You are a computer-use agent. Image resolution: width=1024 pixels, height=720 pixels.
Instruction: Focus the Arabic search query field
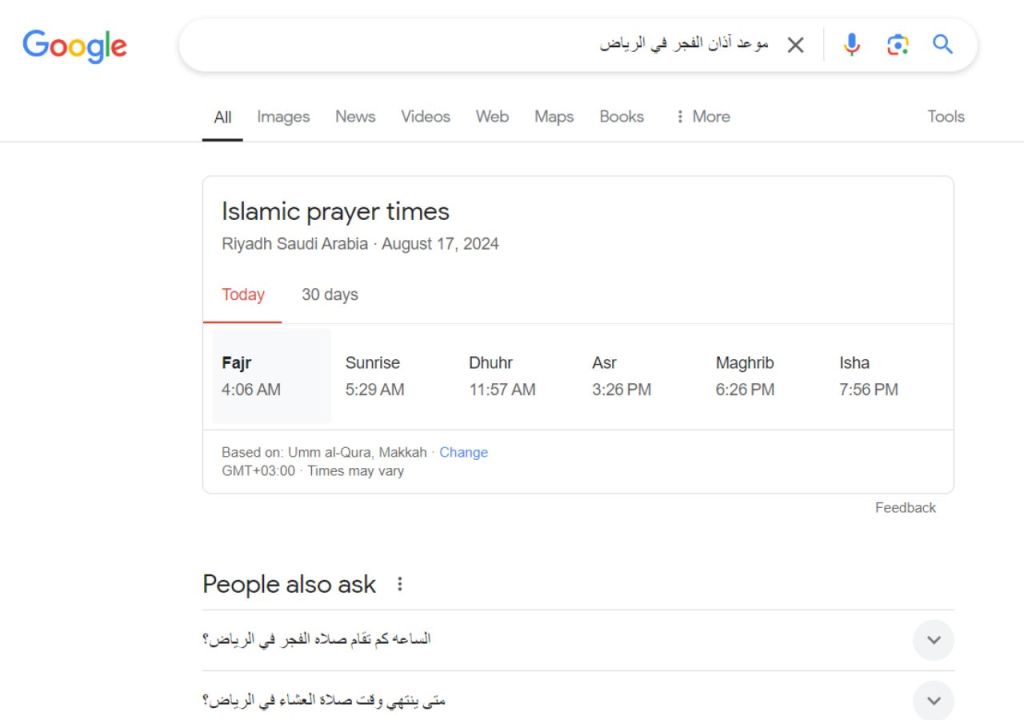click(x=483, y=44)
